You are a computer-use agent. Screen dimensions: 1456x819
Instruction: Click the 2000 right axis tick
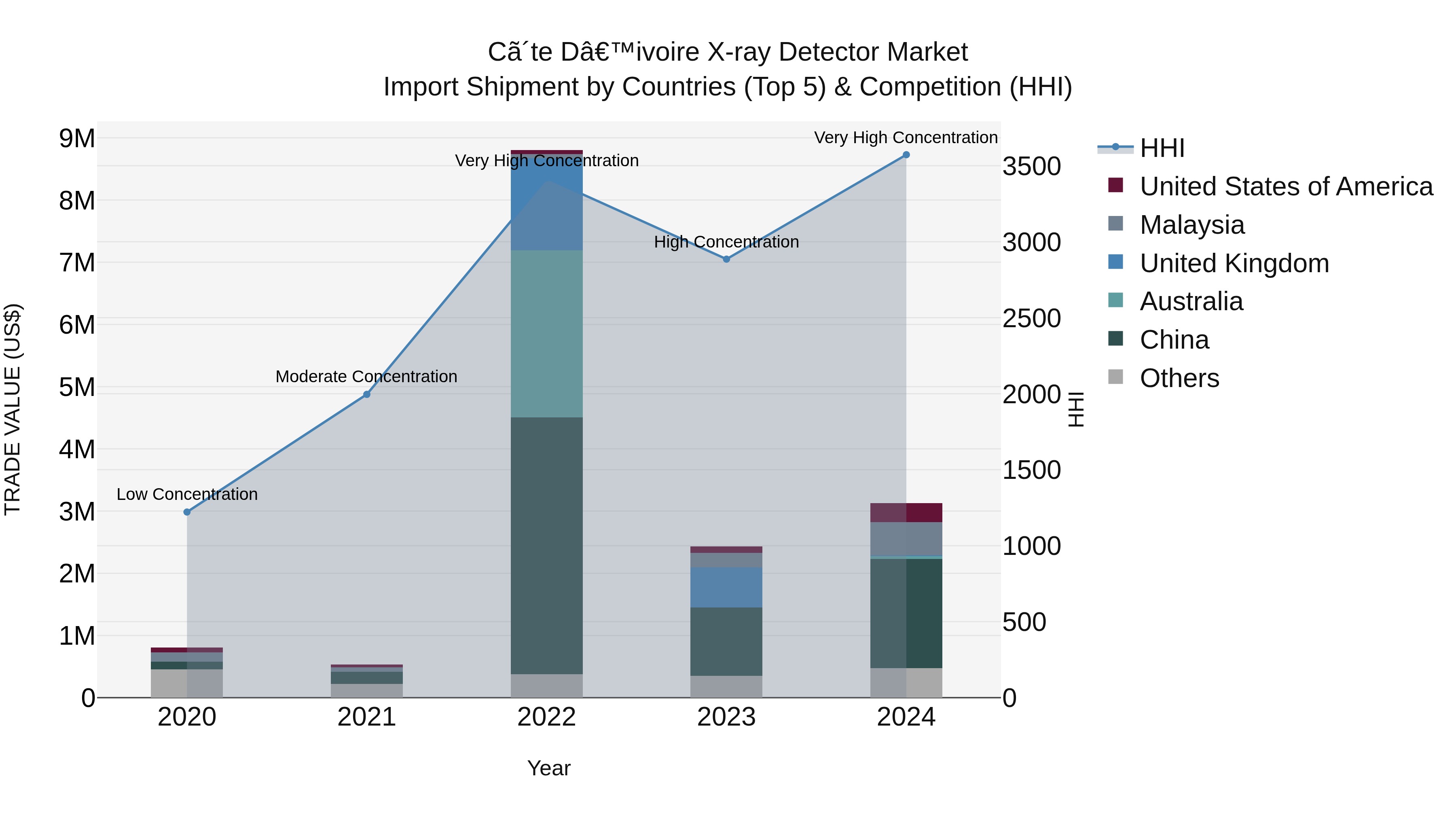click(x=1032, y=394)
